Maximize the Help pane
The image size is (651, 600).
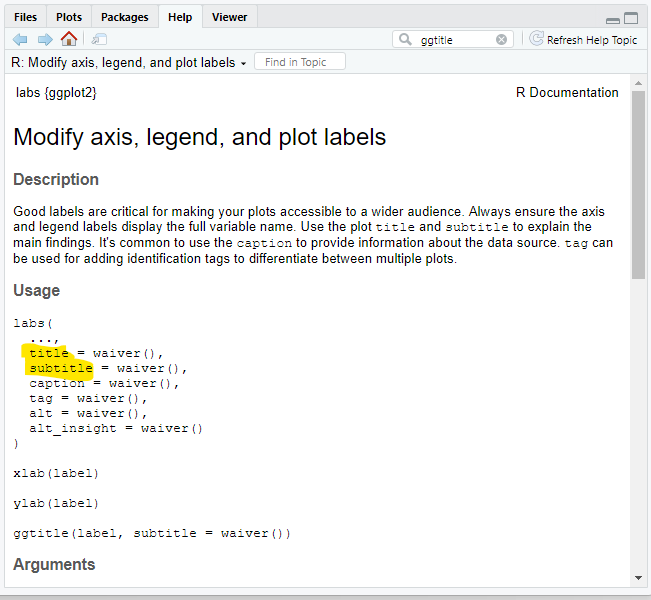coord(631,18)
